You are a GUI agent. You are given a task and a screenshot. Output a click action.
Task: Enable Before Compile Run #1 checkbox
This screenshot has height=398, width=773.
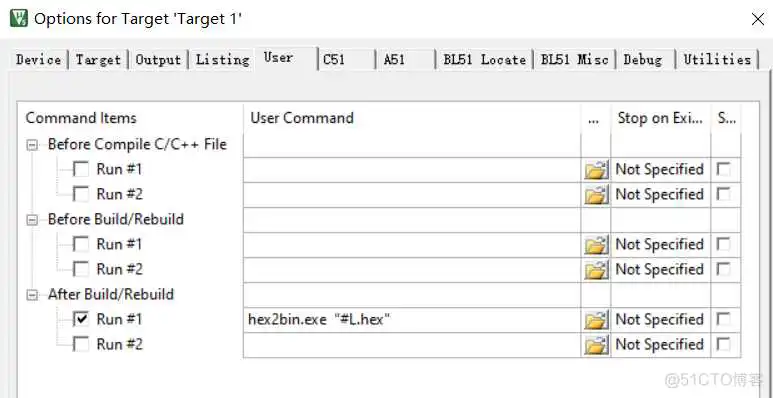pos(81,169)
